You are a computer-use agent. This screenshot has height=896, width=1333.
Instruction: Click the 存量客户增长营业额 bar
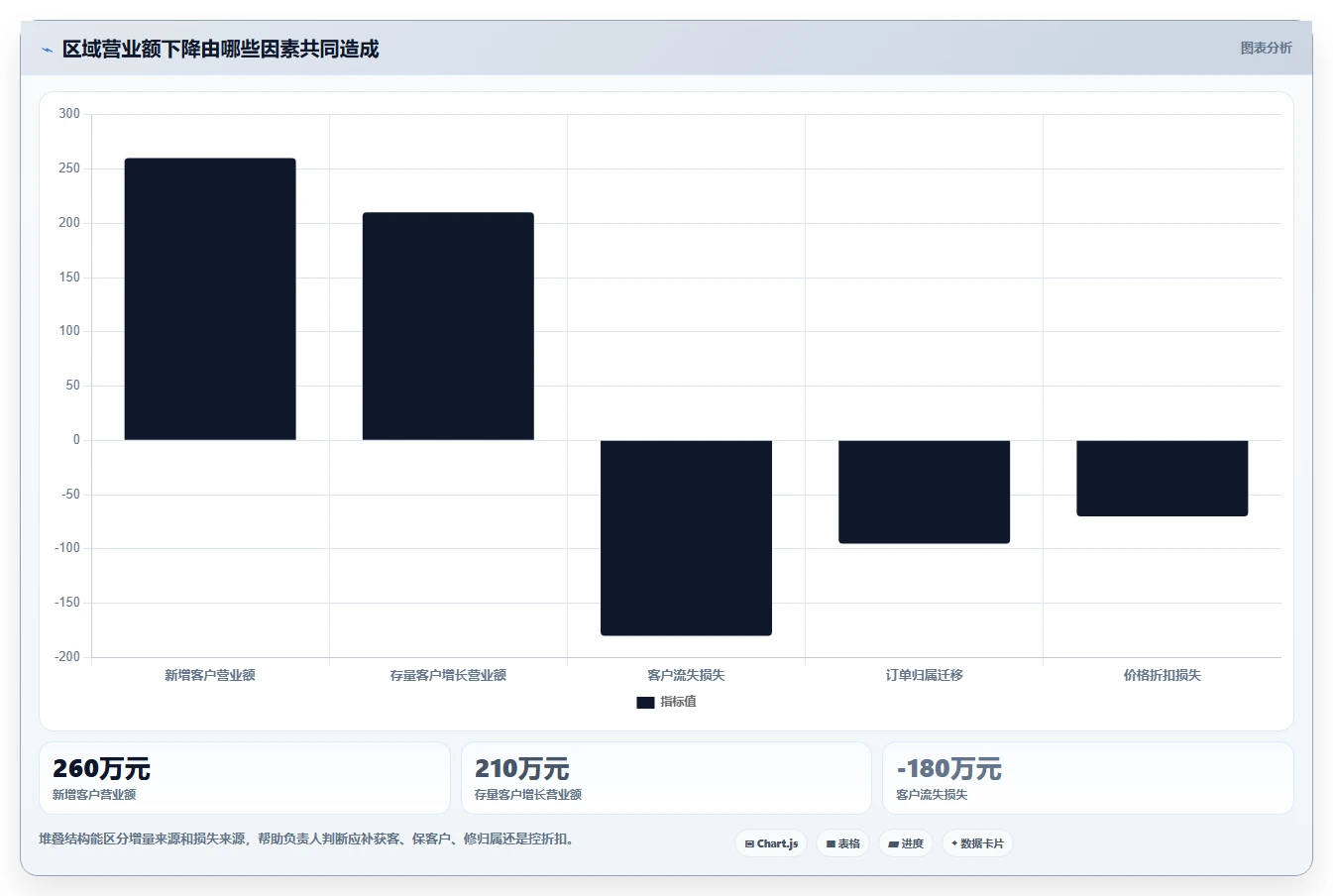click(x=448, y=326)
